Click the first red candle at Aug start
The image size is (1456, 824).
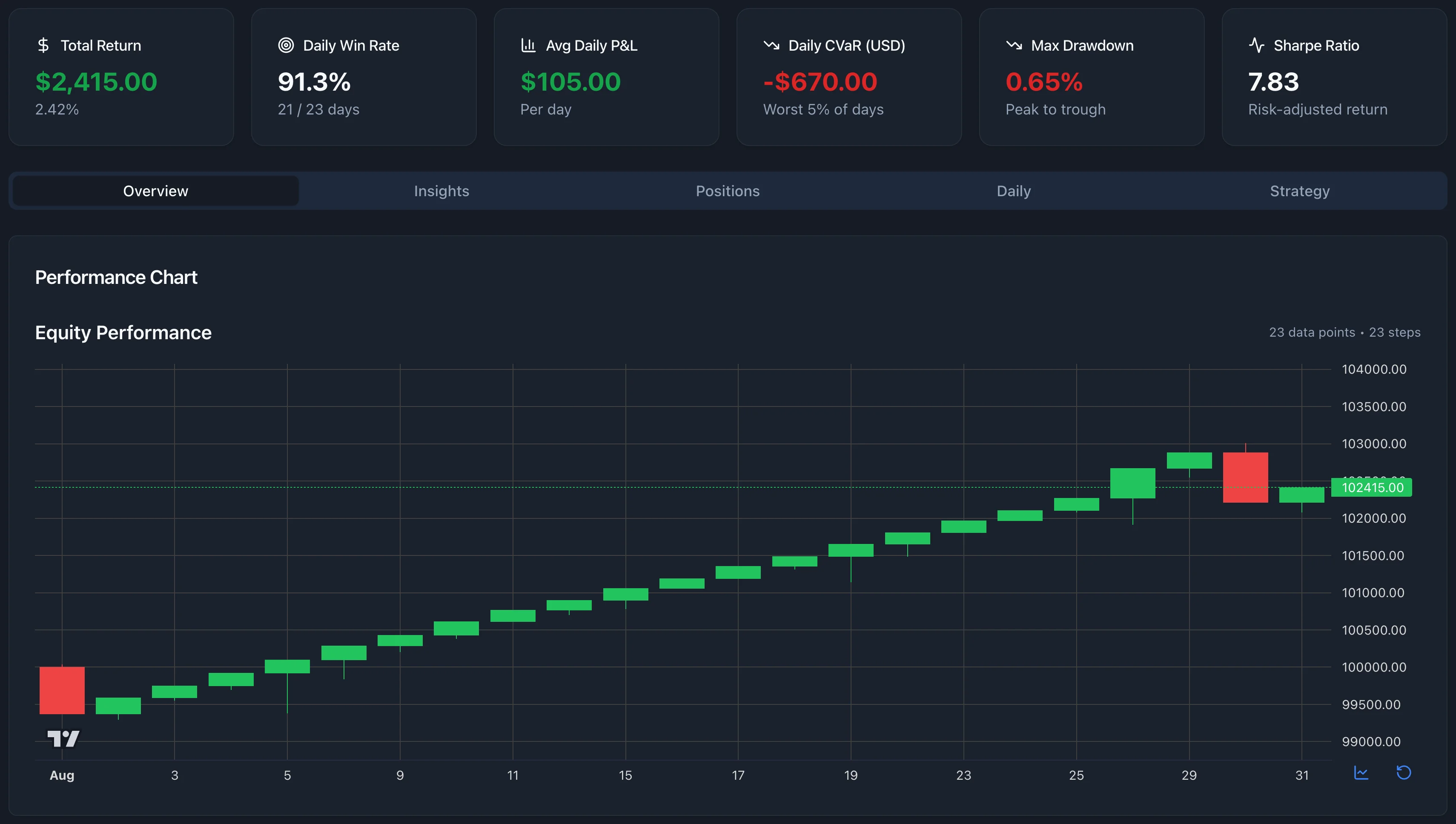click(x=62, y=690)
